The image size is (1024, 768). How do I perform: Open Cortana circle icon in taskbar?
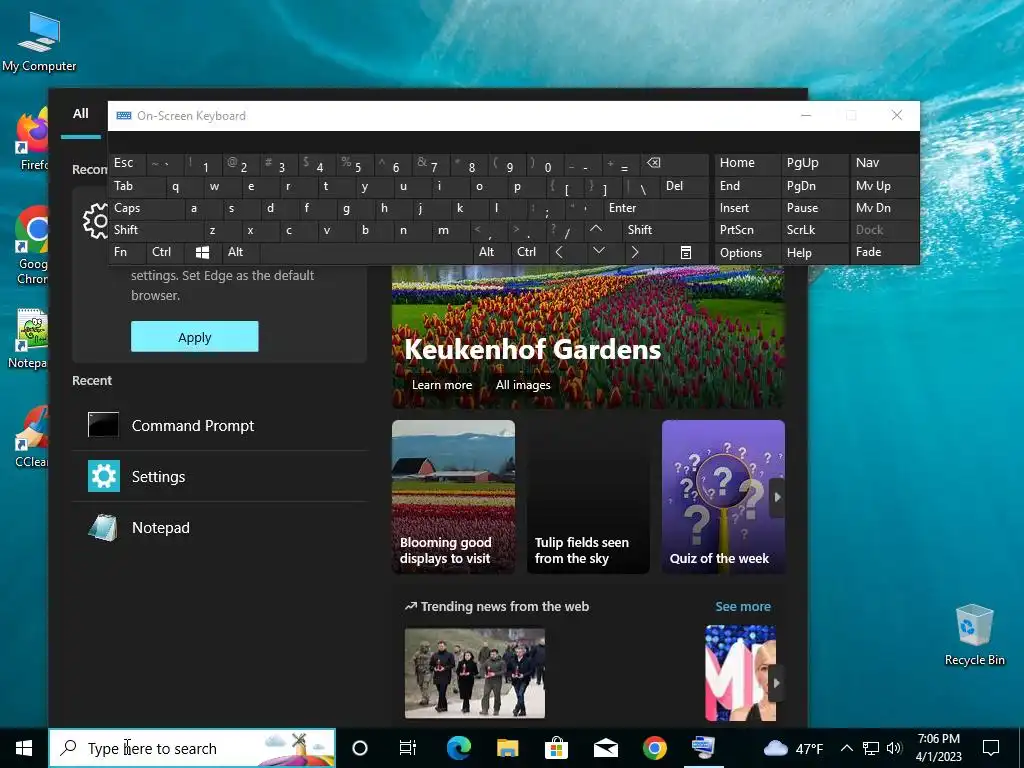click(x=360, y=748)
